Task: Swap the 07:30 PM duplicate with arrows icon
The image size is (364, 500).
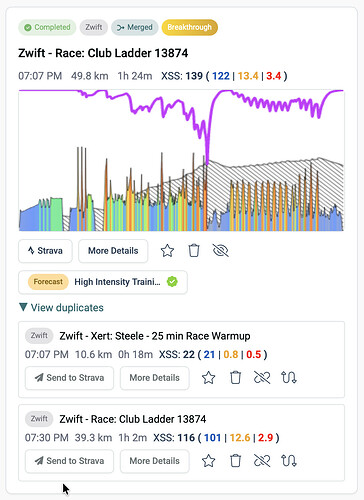Action: tap(289, 461)
